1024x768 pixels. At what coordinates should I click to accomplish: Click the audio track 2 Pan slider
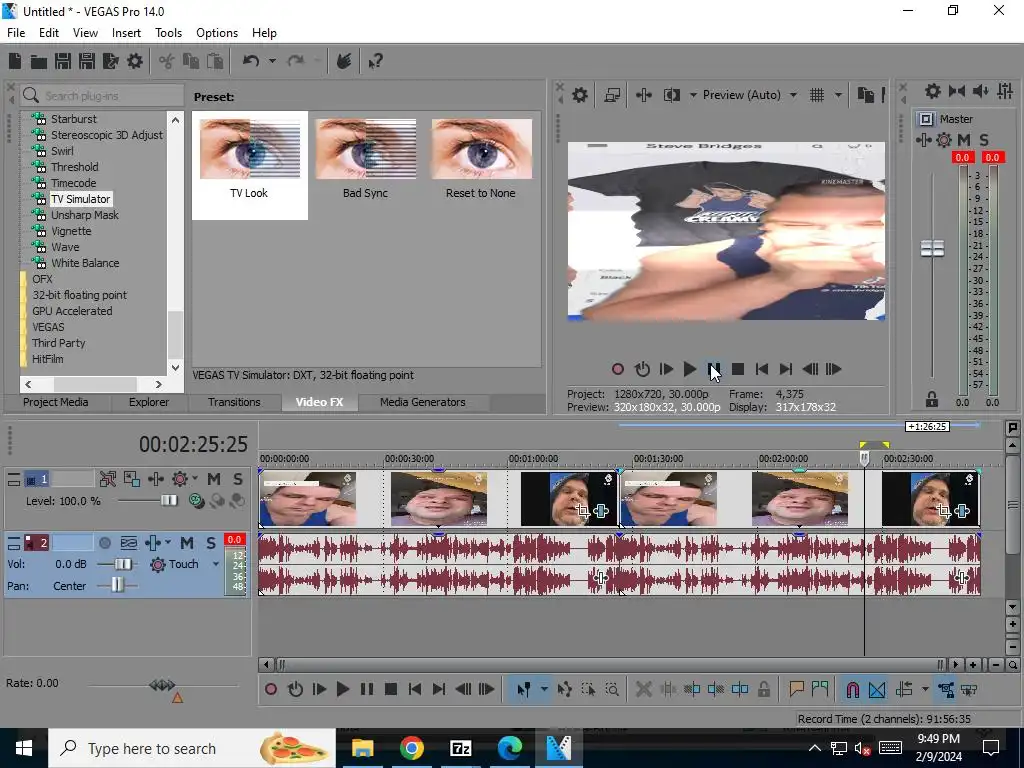[117, 585]
